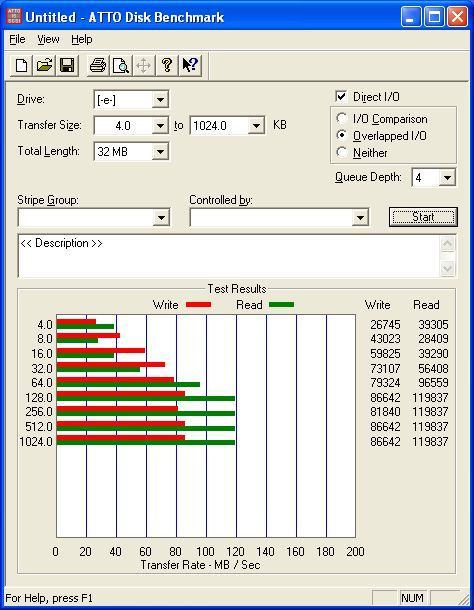Select the Neither radio option
The image size is (474, 610).
point(341,152)
